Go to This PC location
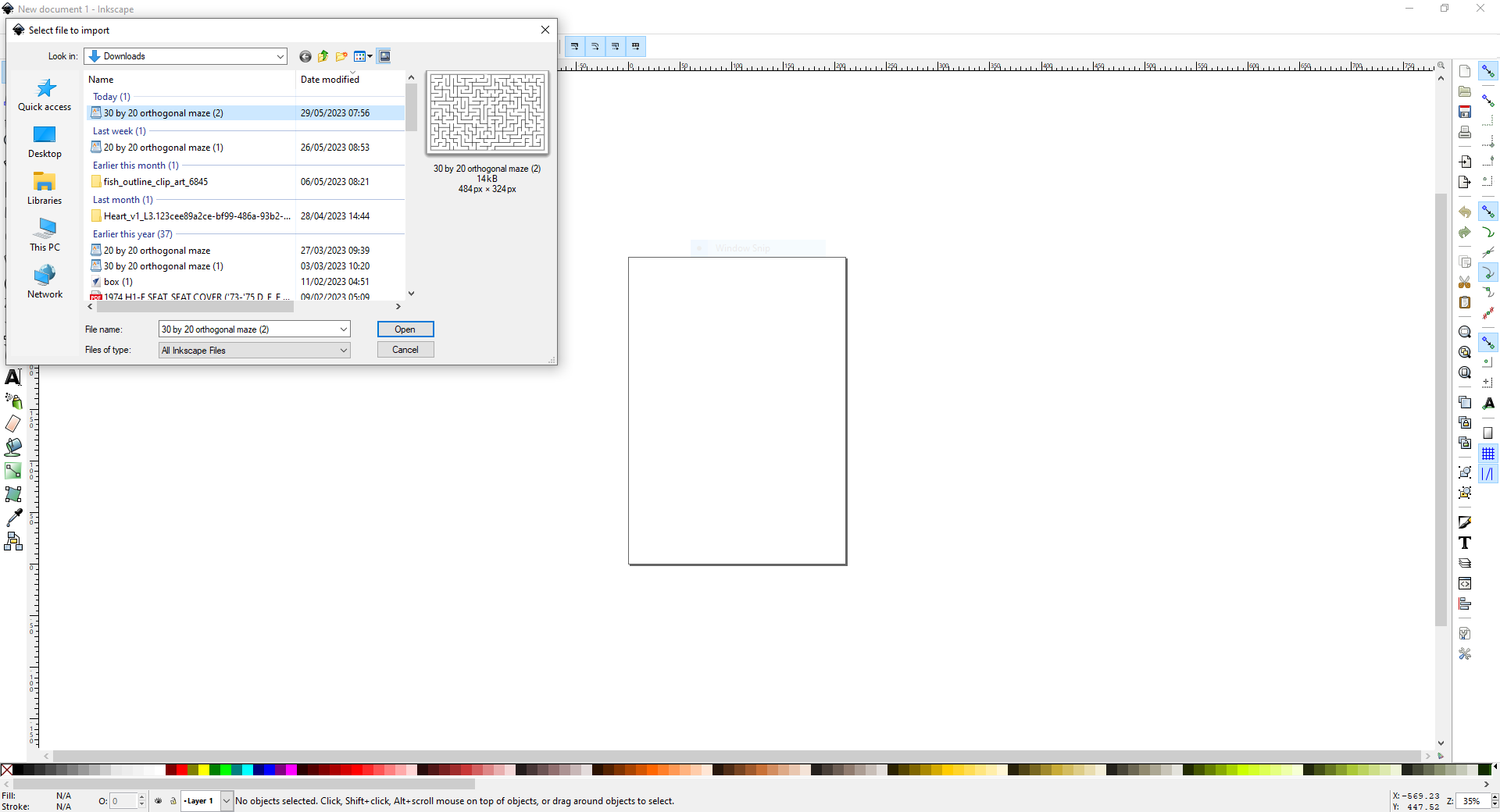 [x=45, y=236]
